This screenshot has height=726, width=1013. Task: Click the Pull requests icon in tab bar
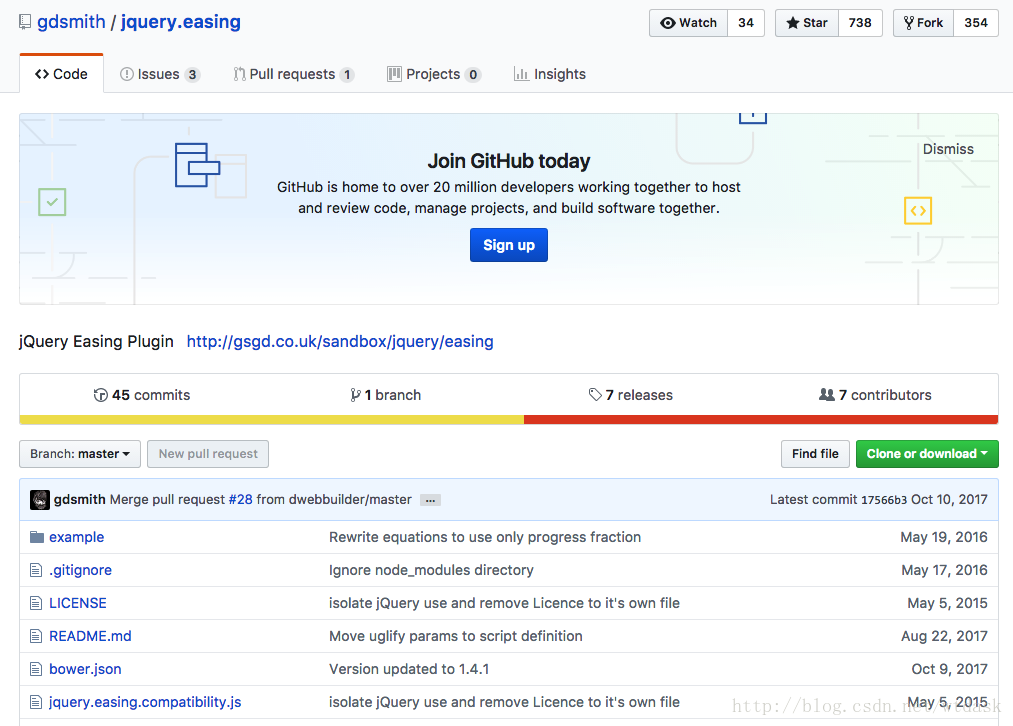coord(239,74)
